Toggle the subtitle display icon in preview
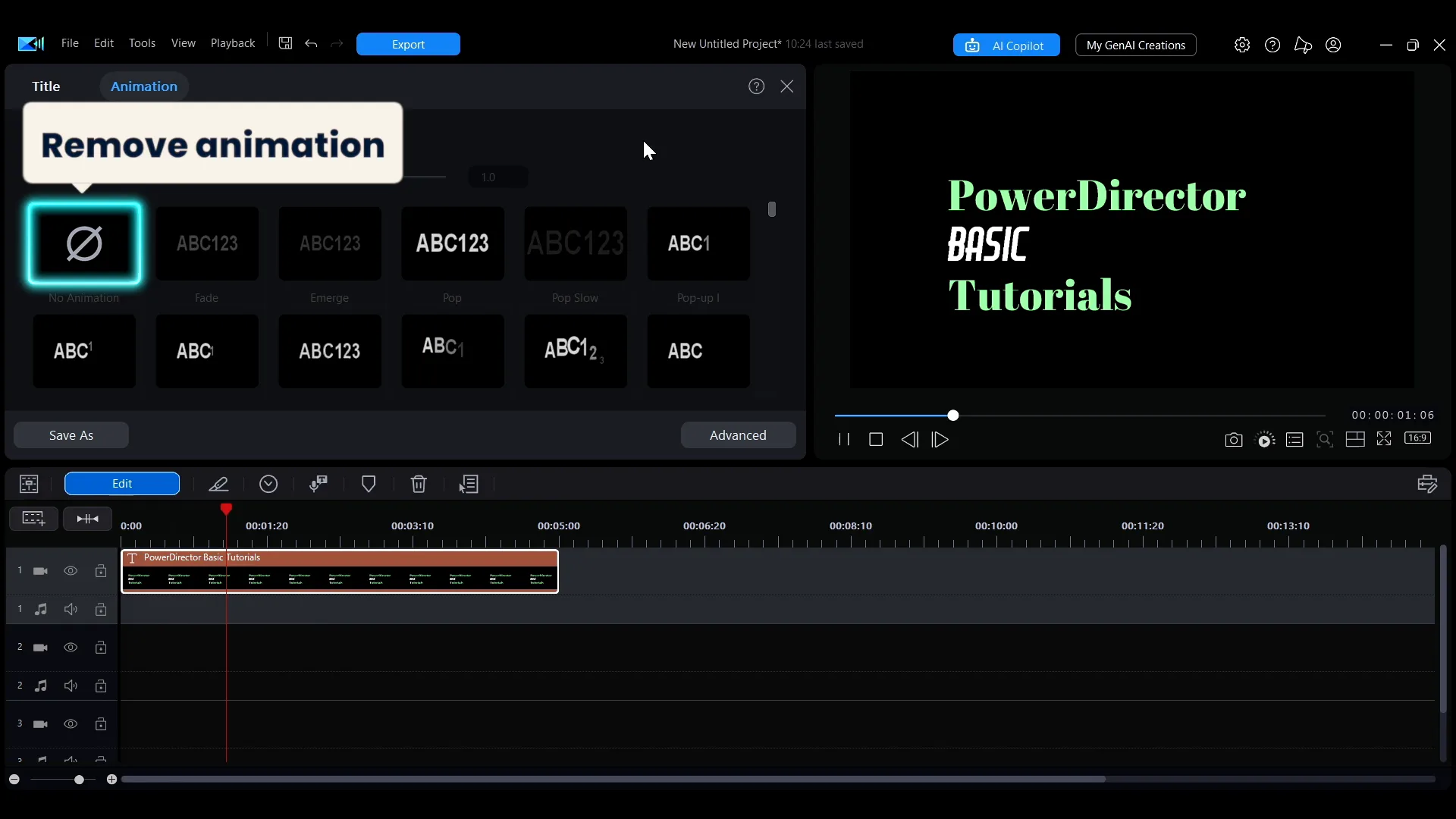The height and width of the screenshot is (819, 1456). coord(1294,440)
